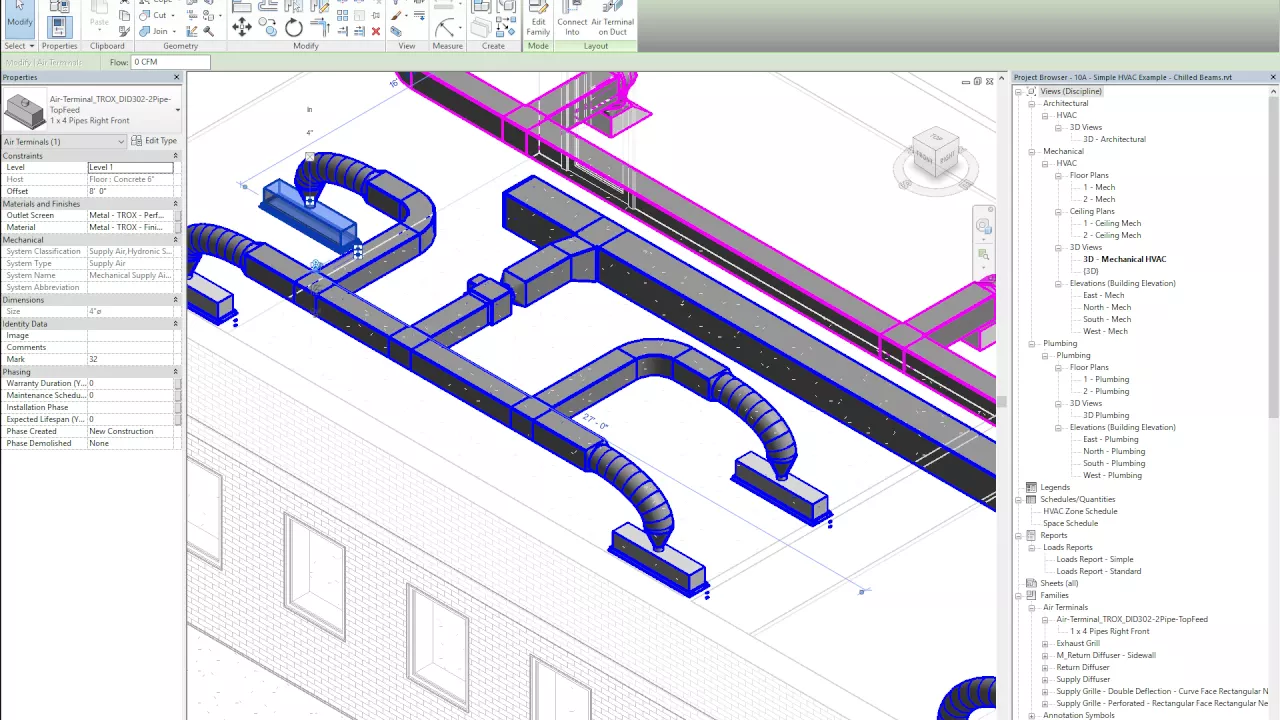Click the Connect Into tool
This screenshot has height=720, width=1280.
coord(572,20)
